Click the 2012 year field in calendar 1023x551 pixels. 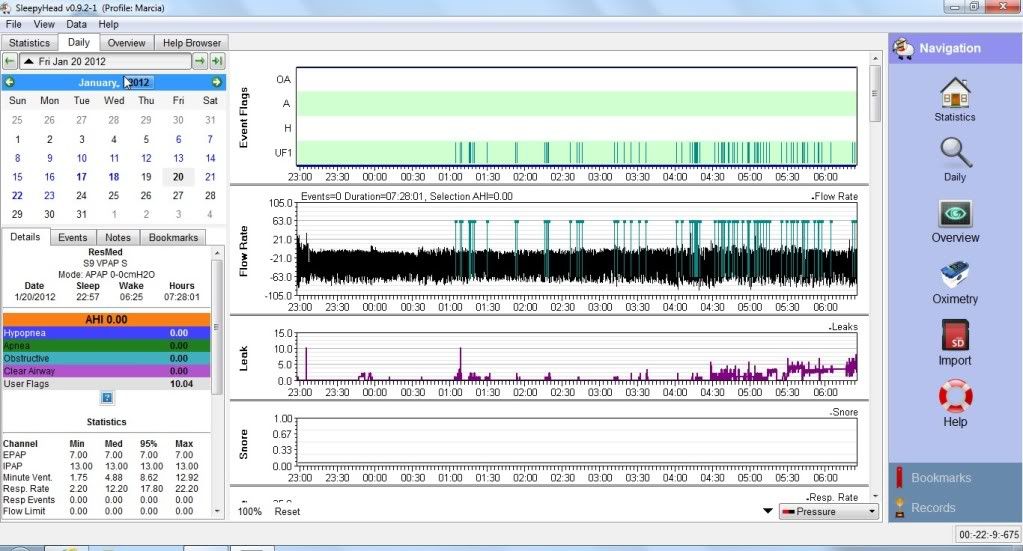139,82
